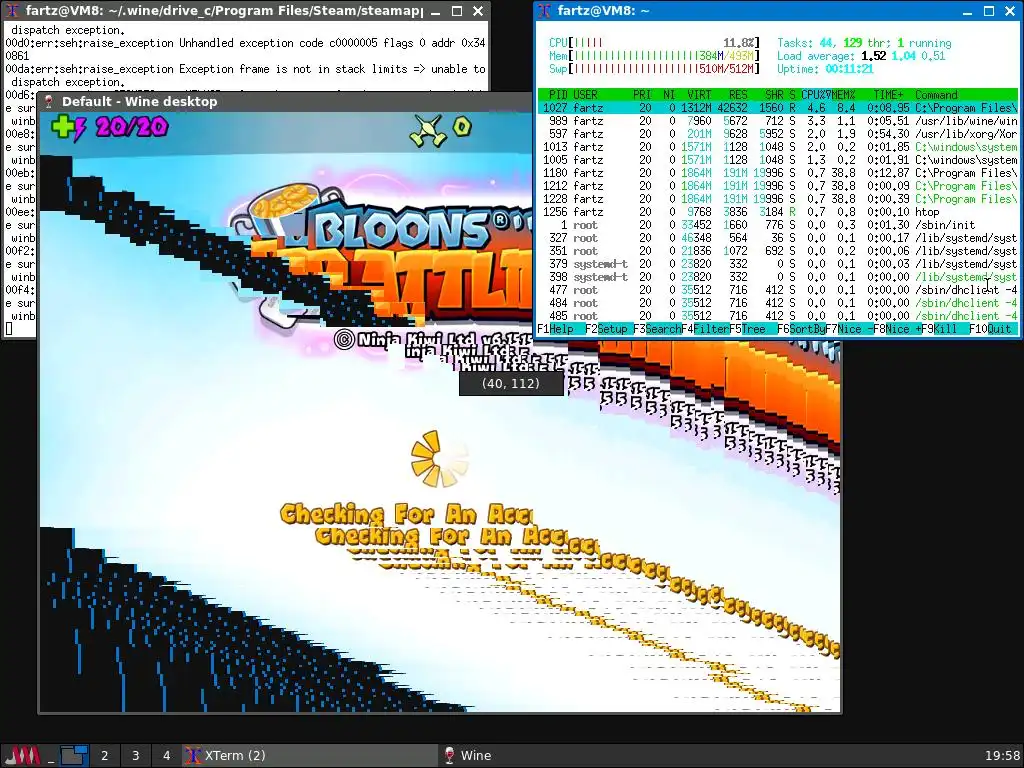Sort by USER column header in htop

(585, 95)
